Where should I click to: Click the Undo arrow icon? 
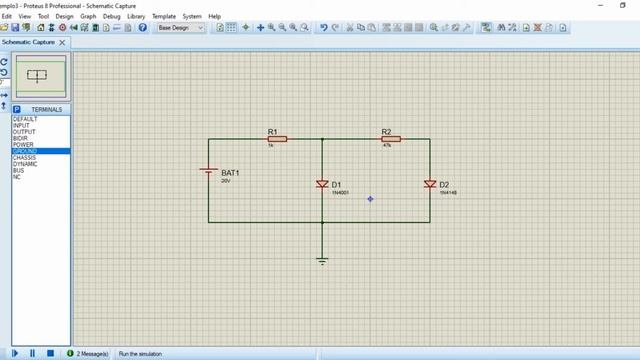tap(324, 27)
